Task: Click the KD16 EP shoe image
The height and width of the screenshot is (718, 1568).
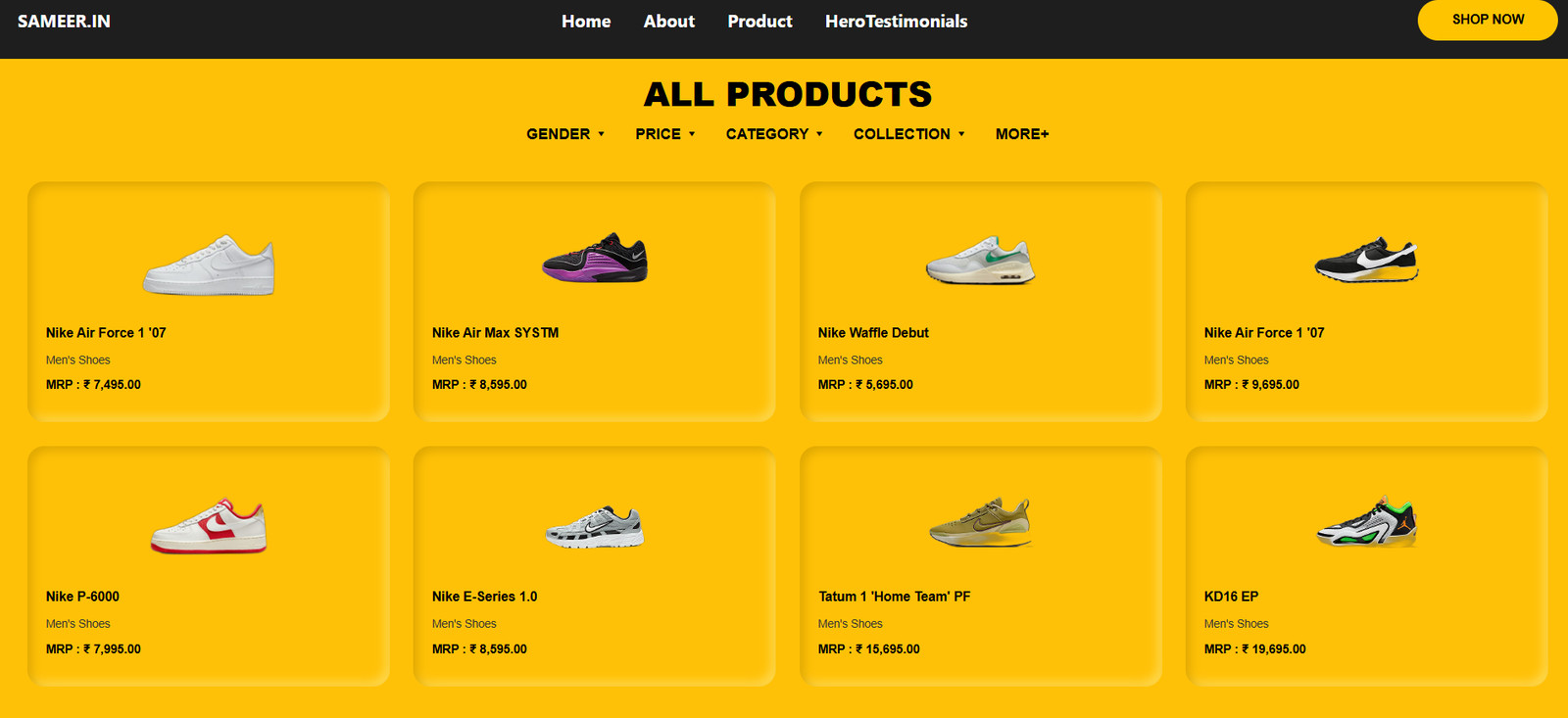Action: point(1366,522)
